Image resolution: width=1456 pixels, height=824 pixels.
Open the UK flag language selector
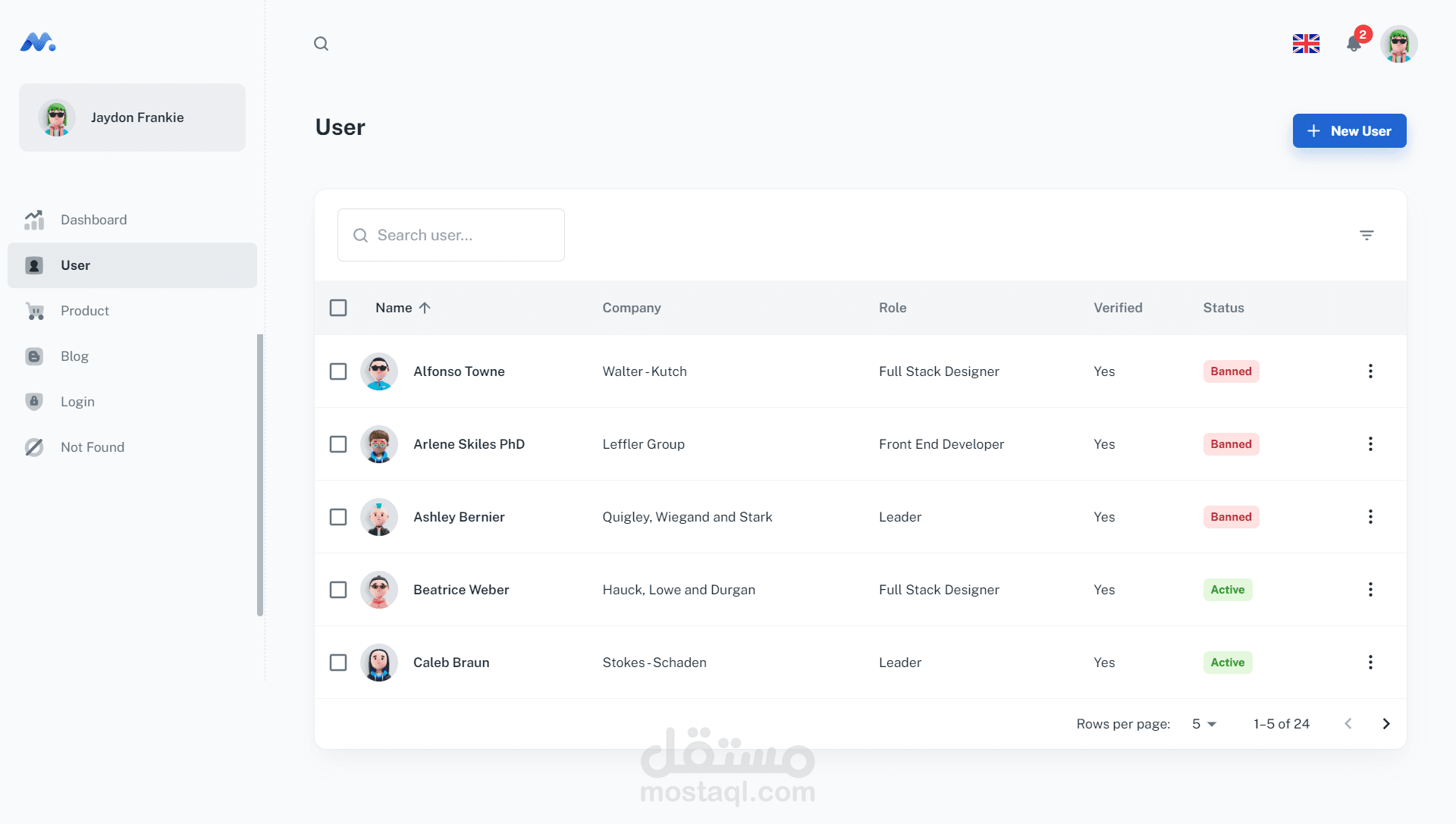[x=1306, y=44]
